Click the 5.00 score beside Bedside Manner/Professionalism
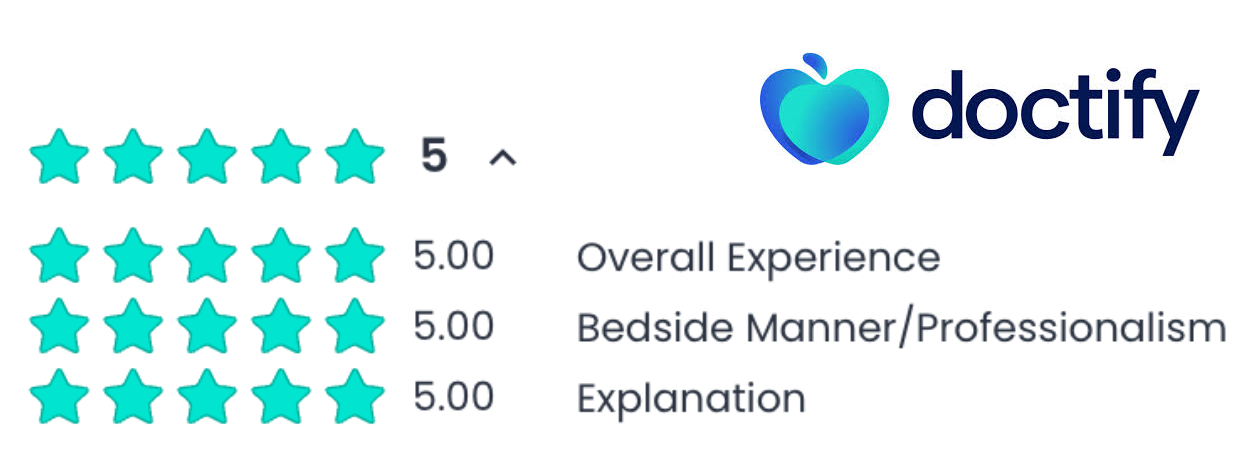The image size is (1258, 458). click(453, 327)
